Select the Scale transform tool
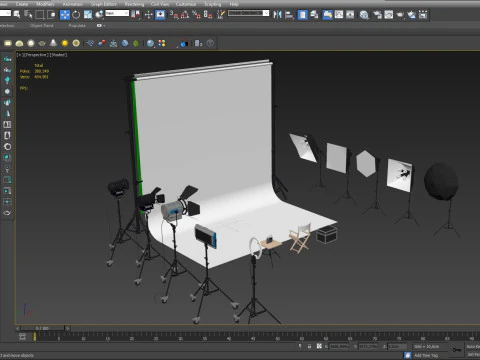 (88, 14)
